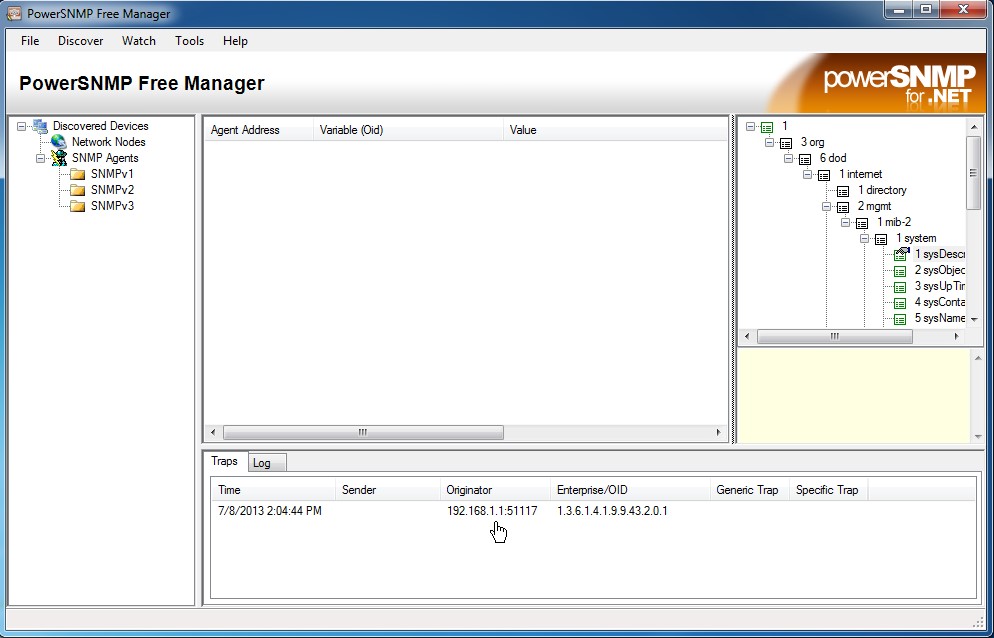Click the MIB tree horizontal scrollbar thumb
Image resolution: width=994 pixels, height=638 pixels.
coord(835,336)
